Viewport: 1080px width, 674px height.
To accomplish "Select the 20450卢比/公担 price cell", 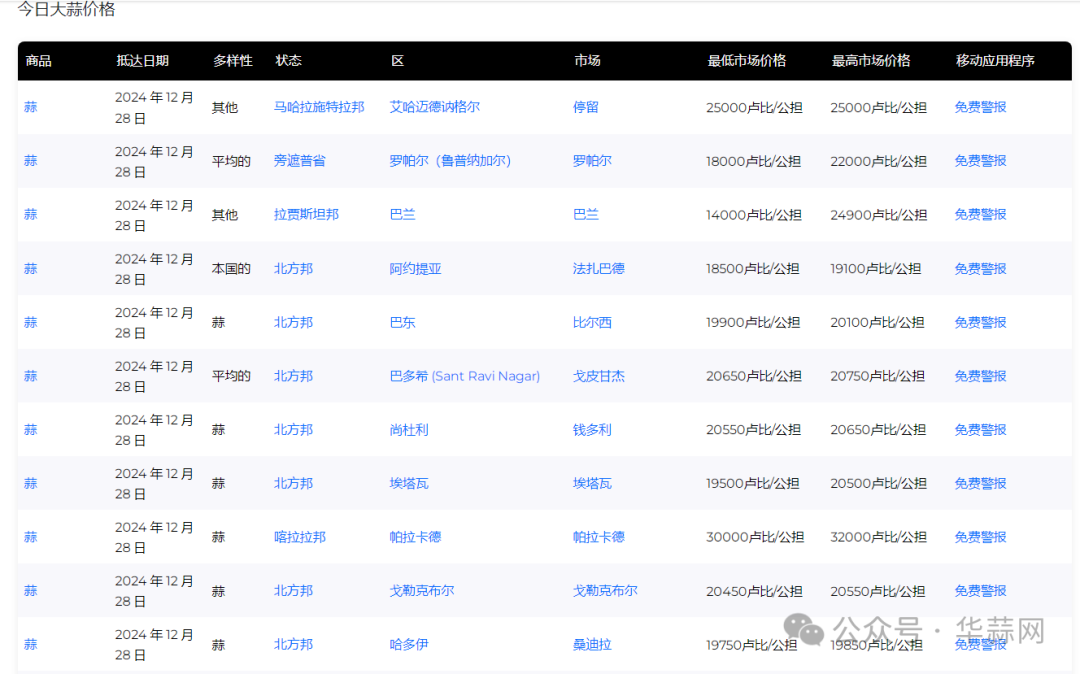I will point(754,591).
